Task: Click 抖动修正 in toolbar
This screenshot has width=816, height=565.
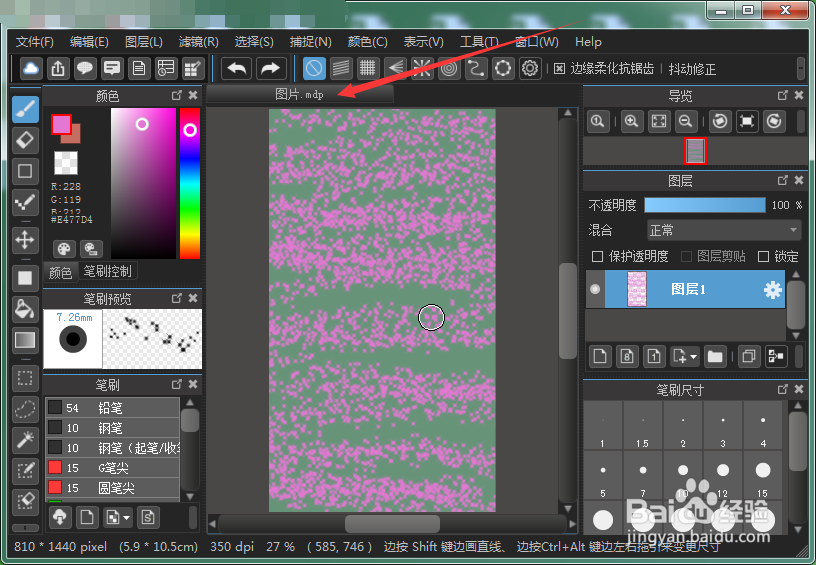Action: click(692, 69)
